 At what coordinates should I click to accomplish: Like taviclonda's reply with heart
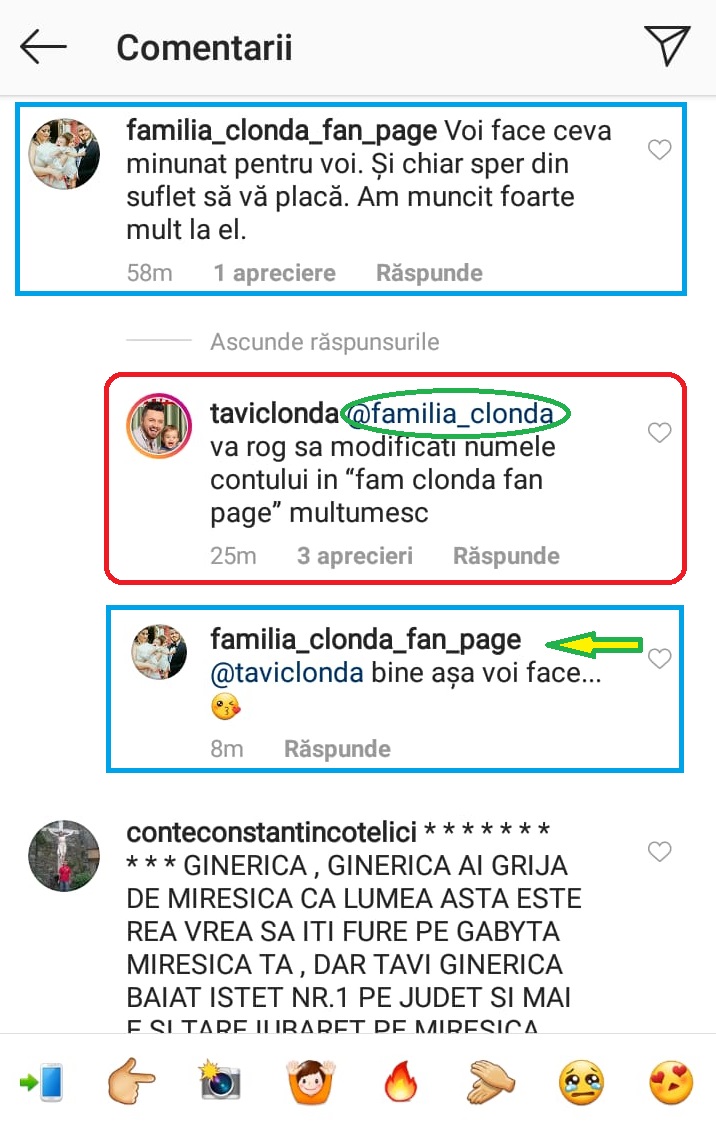pyautogui.click(x=659, y=433)
